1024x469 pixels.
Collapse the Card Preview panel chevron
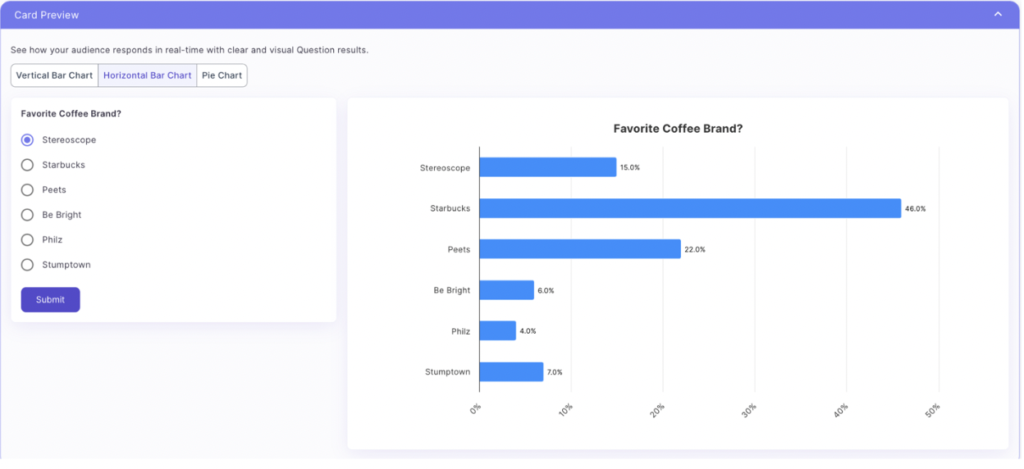click(x=997, y=15)
